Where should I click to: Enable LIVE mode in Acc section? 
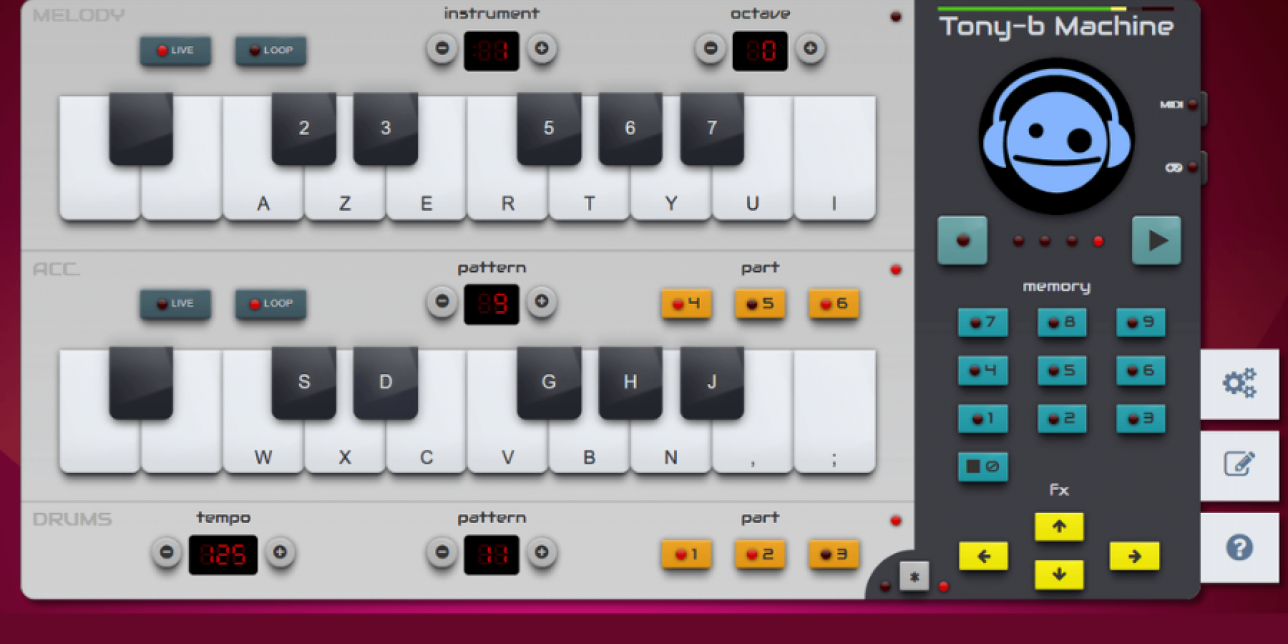coord(175,304)
